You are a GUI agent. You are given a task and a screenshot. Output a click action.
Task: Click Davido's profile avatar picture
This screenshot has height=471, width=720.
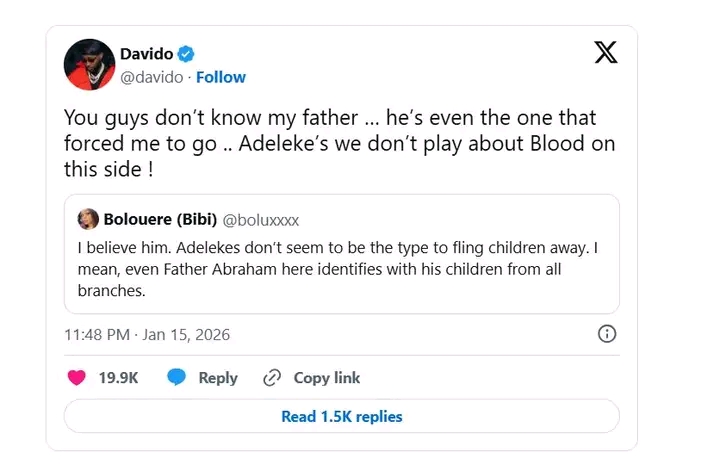[x=90, y=65]
